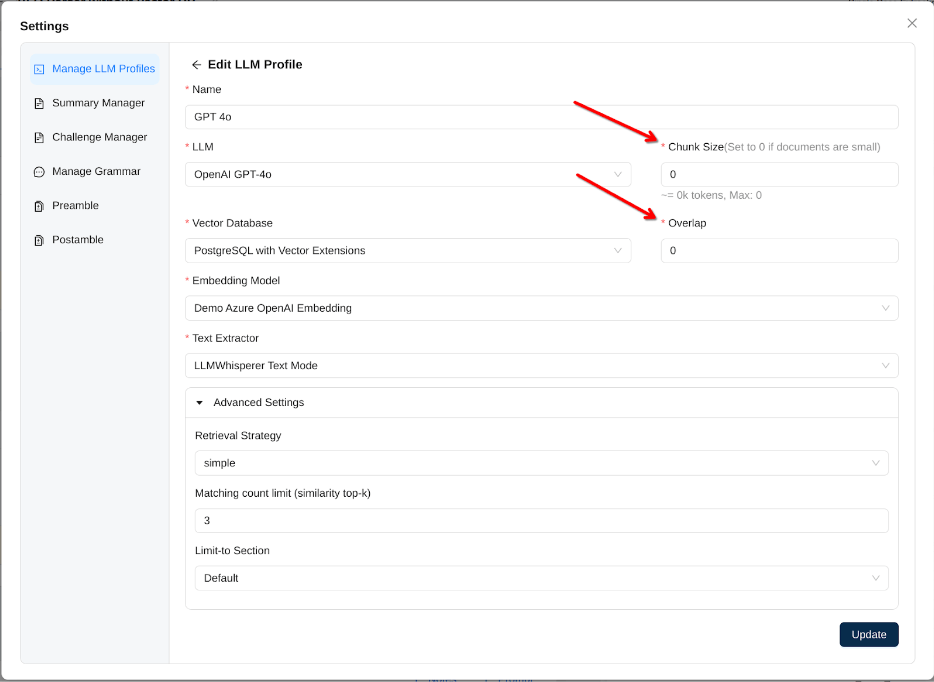This screenshot has height=682, width=934.
Task: Click into the Chunk Size input field
Action: tap(779, 175)
